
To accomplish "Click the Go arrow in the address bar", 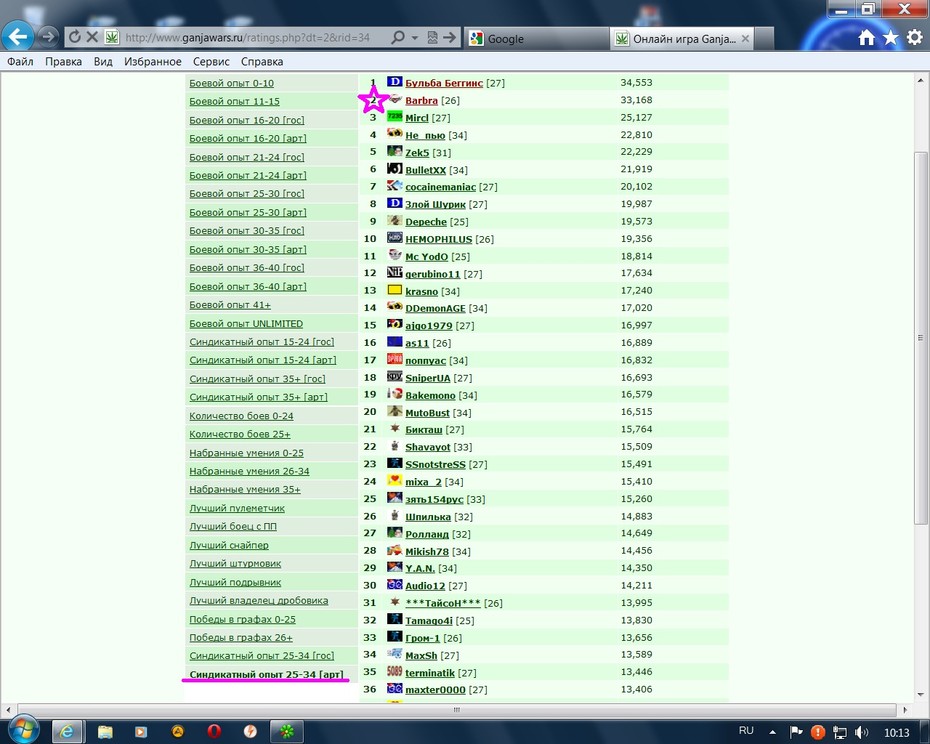I will (450, 37).
